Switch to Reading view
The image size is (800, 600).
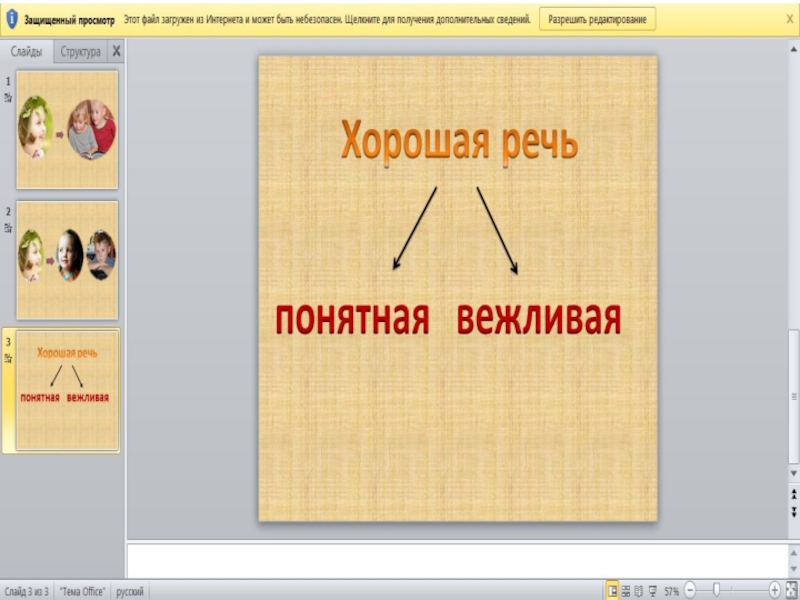[639, 591]
